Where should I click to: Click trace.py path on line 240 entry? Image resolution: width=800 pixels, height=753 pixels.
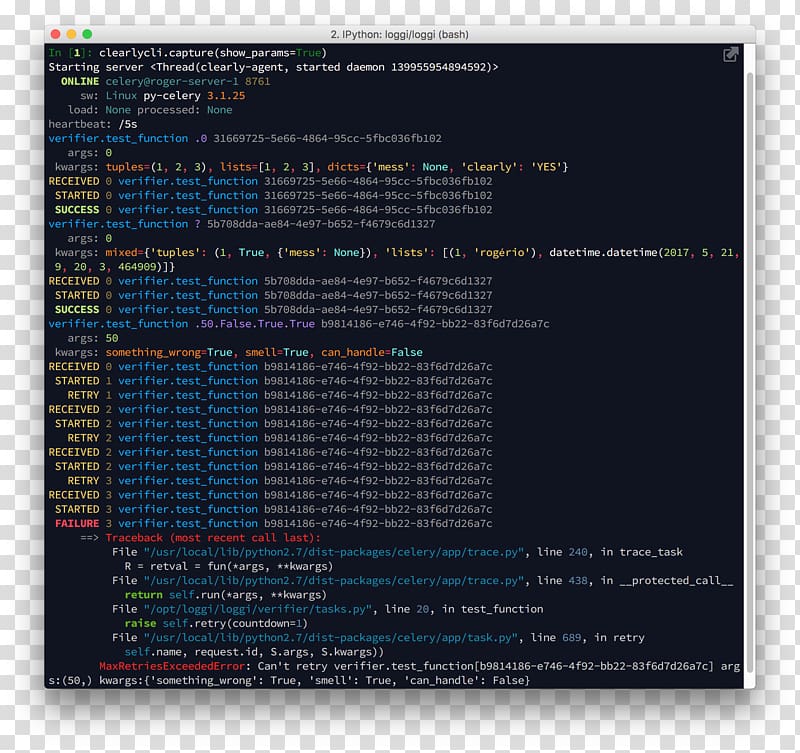click(x=334, y=553)
